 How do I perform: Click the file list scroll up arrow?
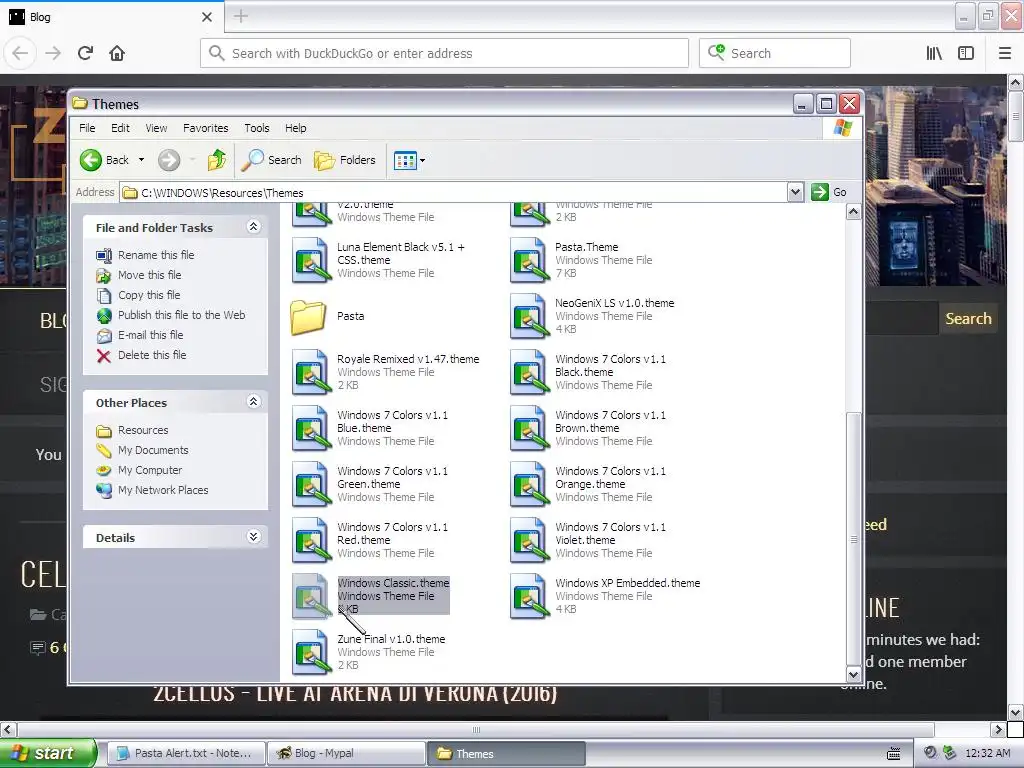[x=853, y=212]
